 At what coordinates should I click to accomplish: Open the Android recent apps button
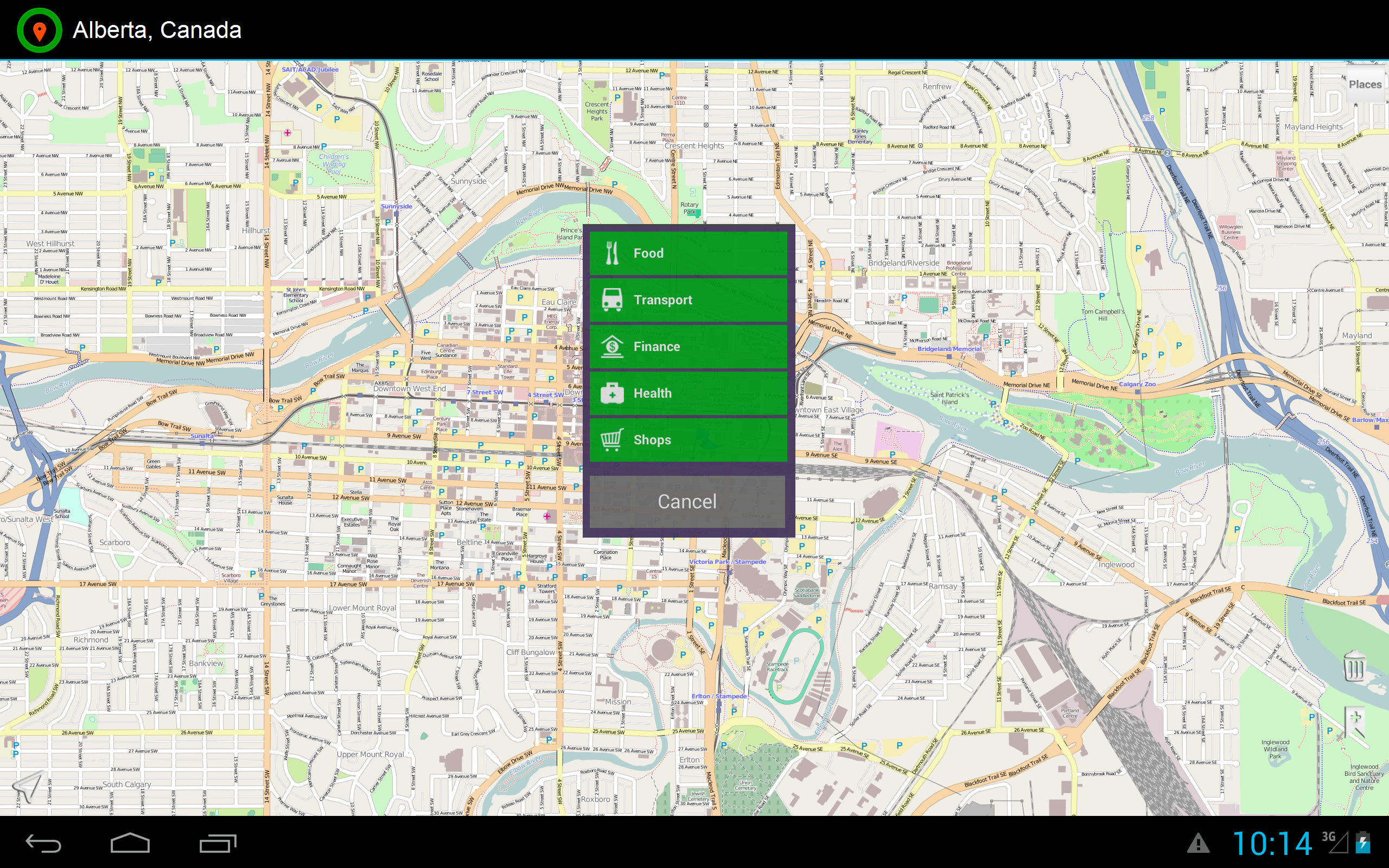pyautogui.click(x=217, y=844)
